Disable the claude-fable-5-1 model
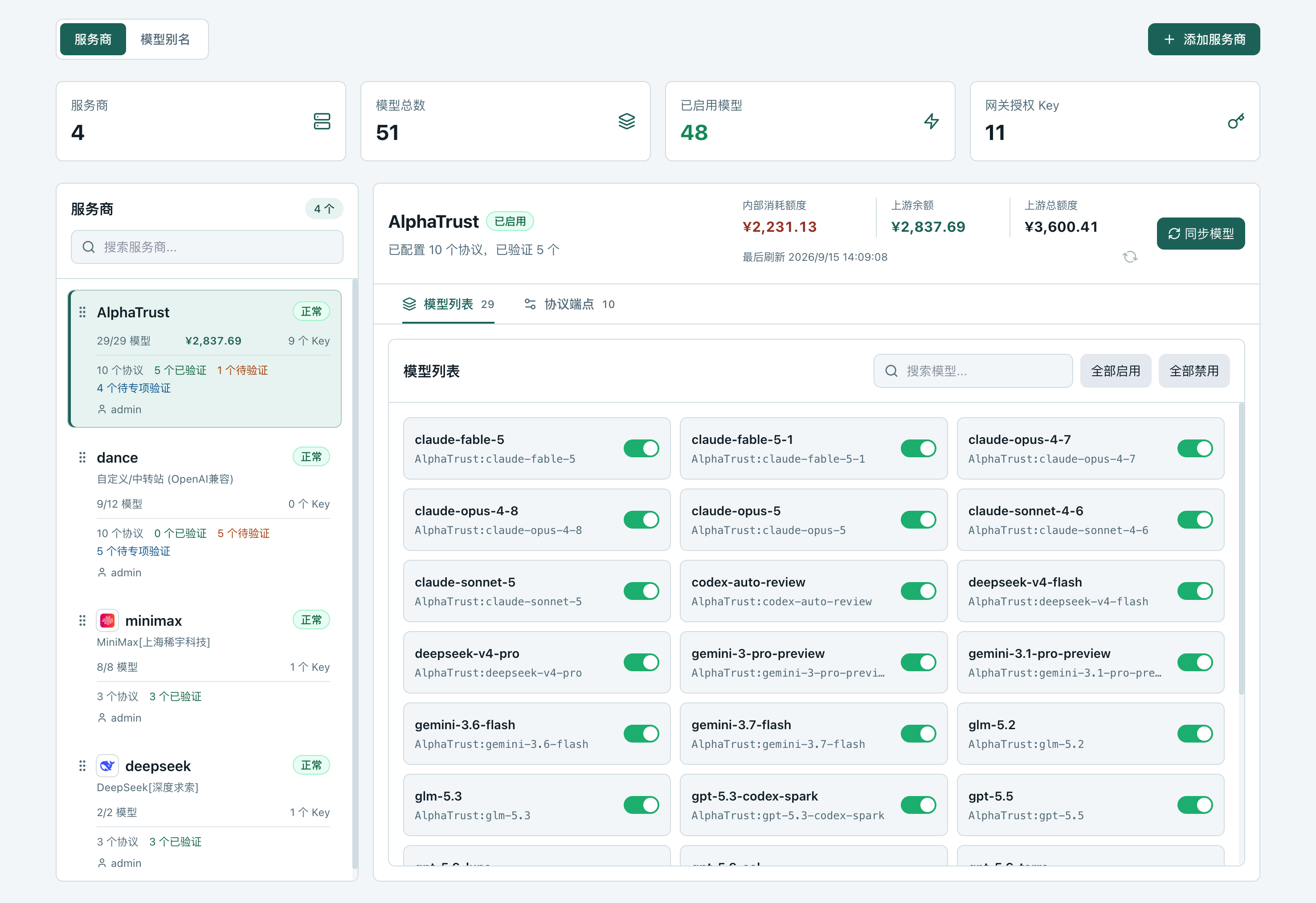Screen dimensions: 1316x903 click(x=919, y=449)
